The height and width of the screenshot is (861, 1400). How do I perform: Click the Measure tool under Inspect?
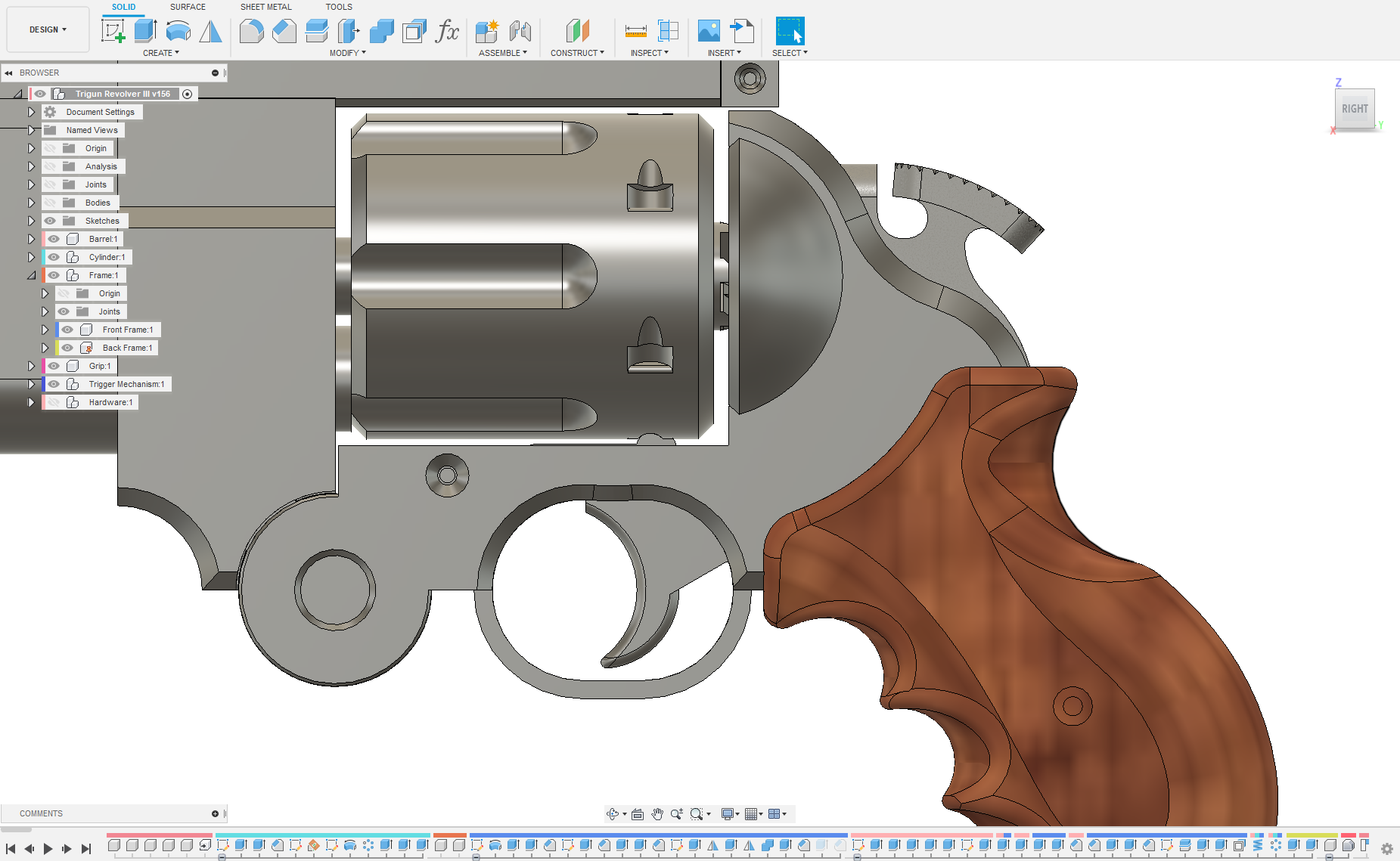[635, 31]
